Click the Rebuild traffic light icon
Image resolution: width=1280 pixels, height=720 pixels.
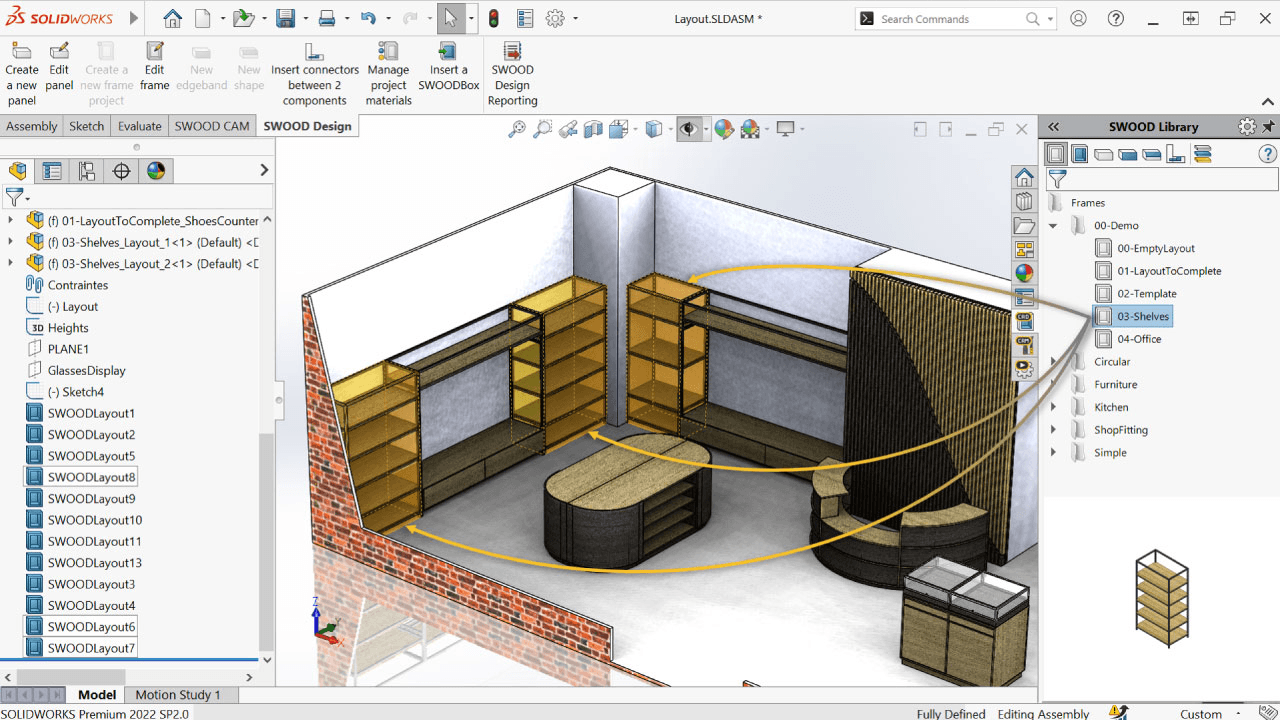(493, 18)
